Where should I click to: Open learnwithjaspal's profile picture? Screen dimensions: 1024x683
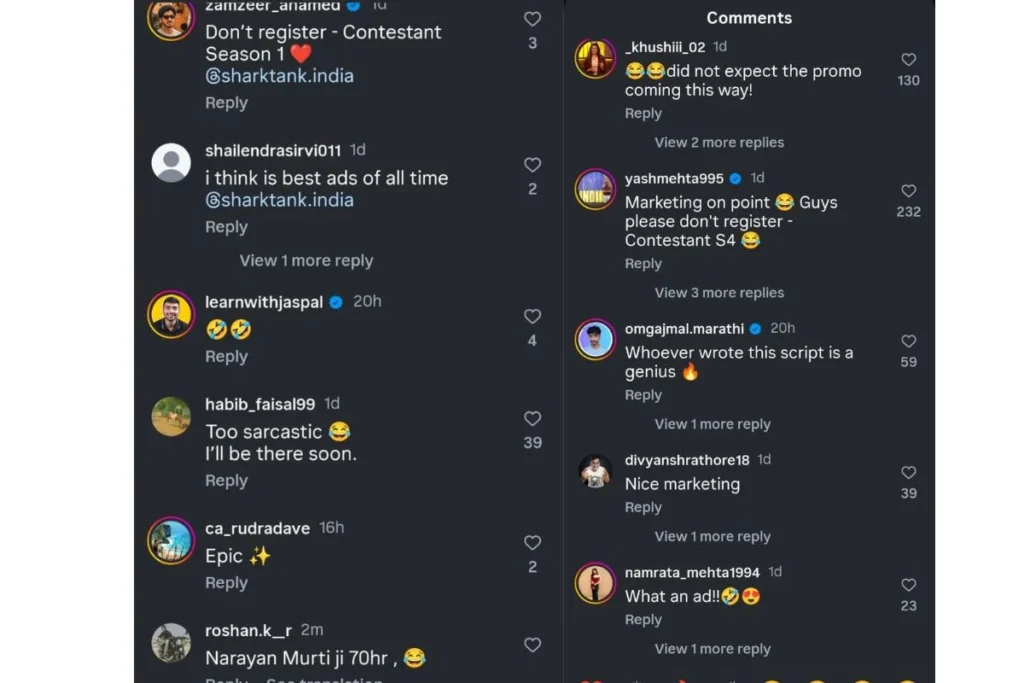click(171, 315)
